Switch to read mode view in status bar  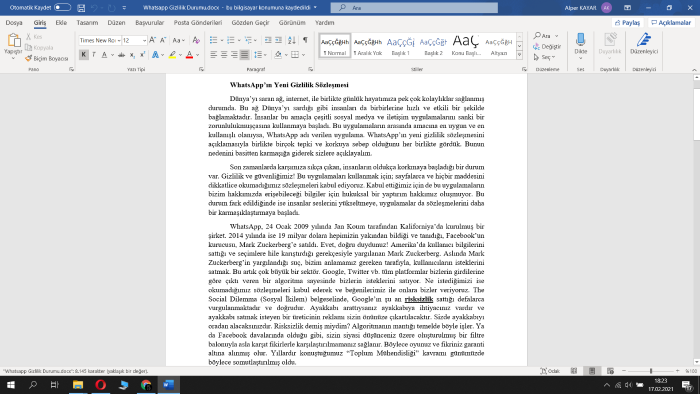pos(574,371)
